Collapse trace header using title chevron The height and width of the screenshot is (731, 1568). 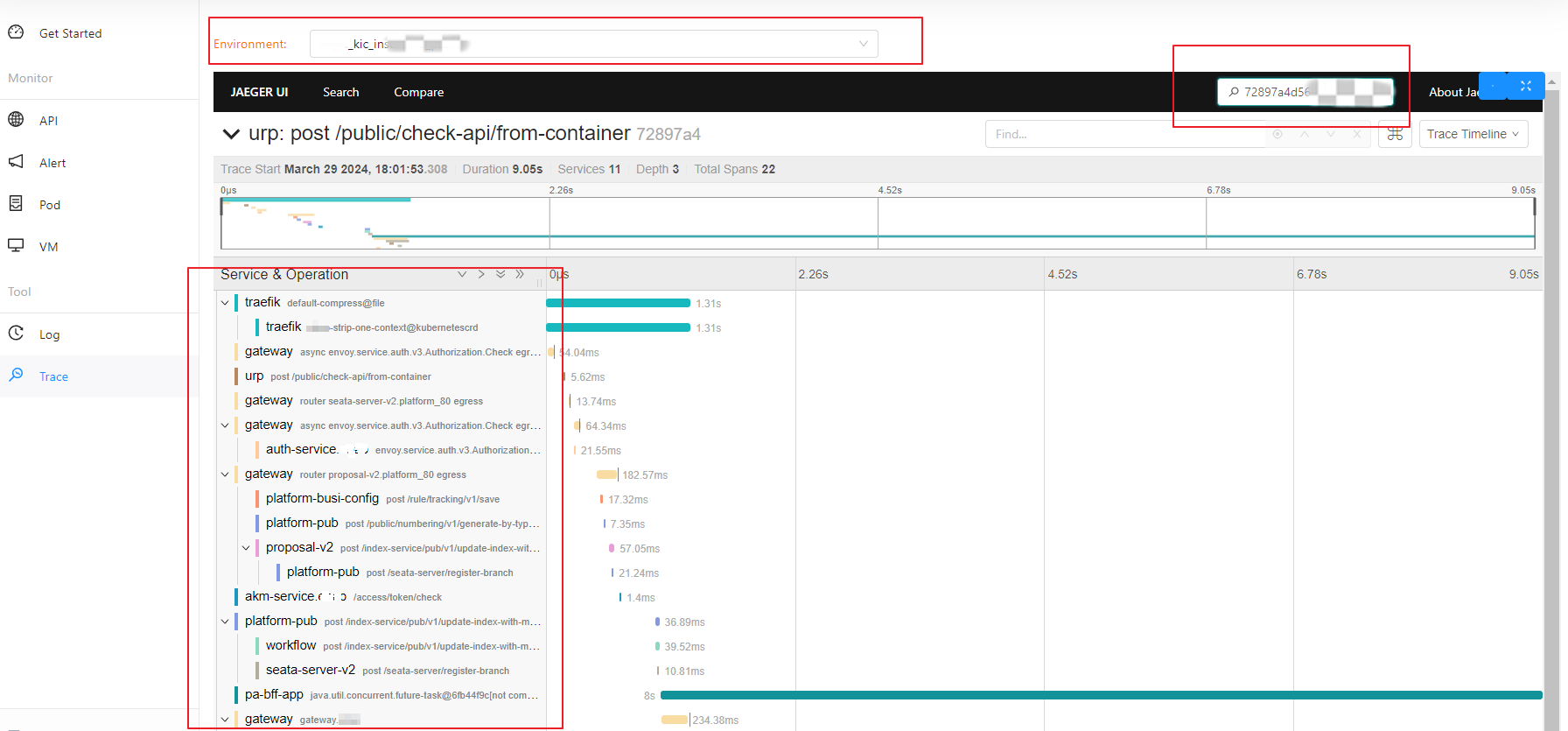(x=231, y=134)
